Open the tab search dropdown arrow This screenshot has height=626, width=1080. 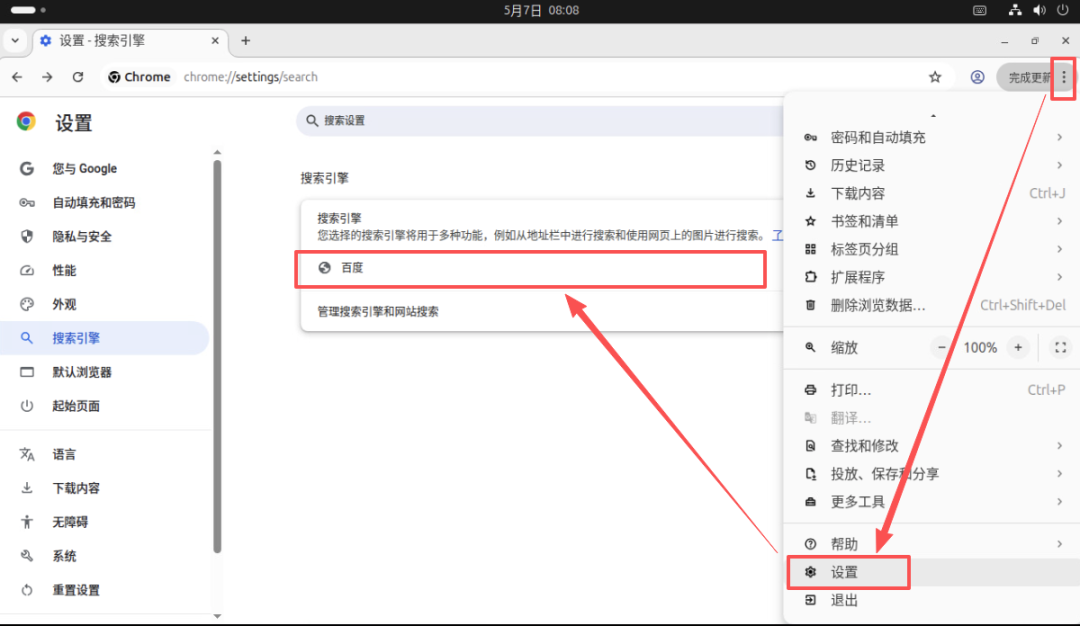point(15,41)
